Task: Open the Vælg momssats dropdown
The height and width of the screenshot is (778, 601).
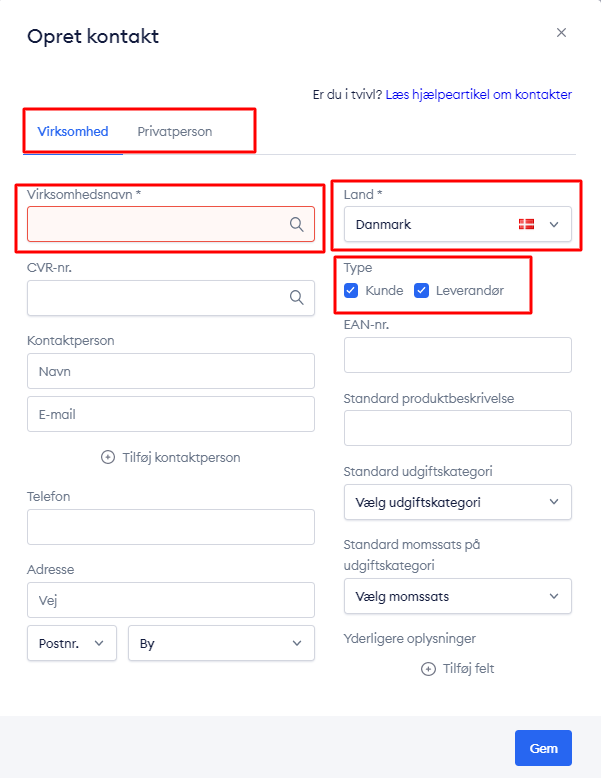Action: click(x=458, y=596)
